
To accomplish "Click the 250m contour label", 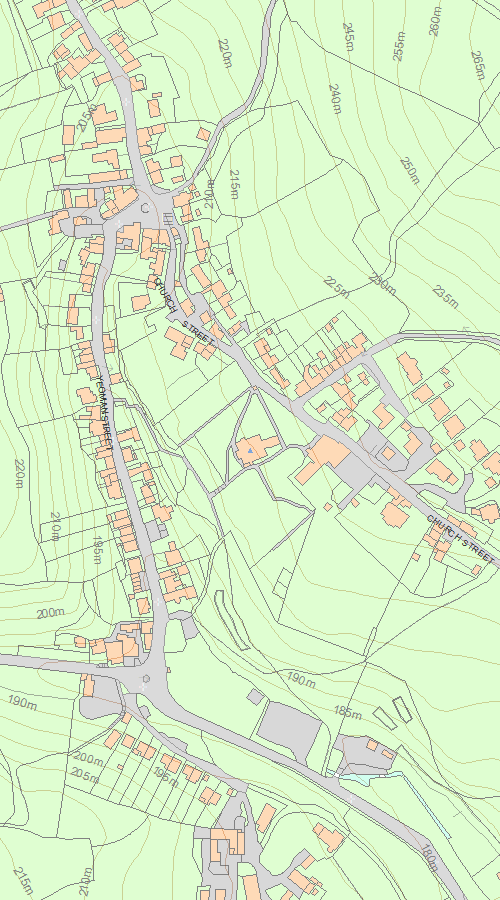I will point(410,170).
